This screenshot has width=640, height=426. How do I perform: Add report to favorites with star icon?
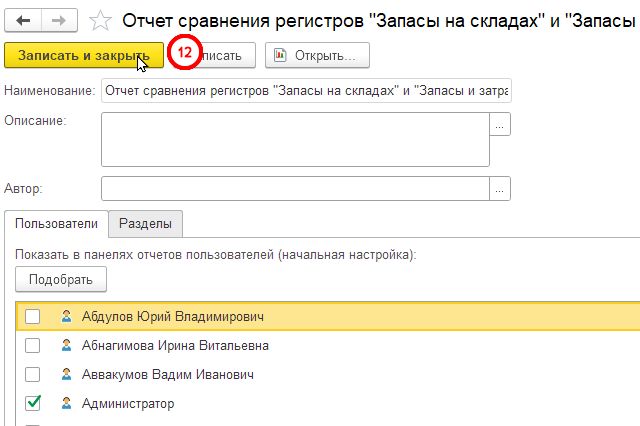coord(100,19)
